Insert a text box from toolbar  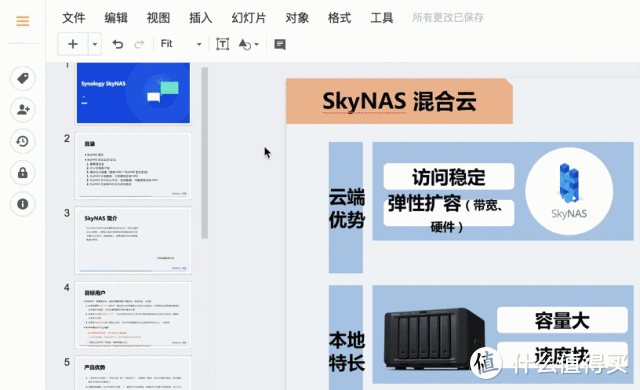point(222,44)
